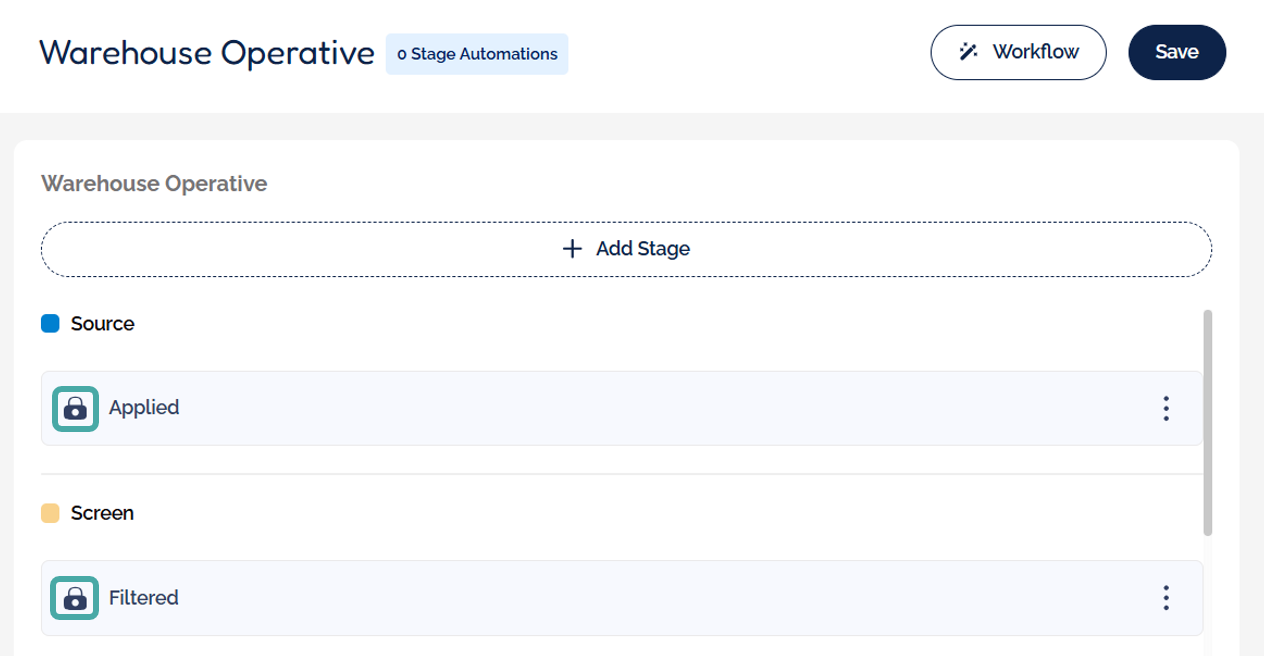The height and width of the screenshot is (656, 1264).
Task: Click the gray Warehouse Operative section heading
Action: [154, 184]
